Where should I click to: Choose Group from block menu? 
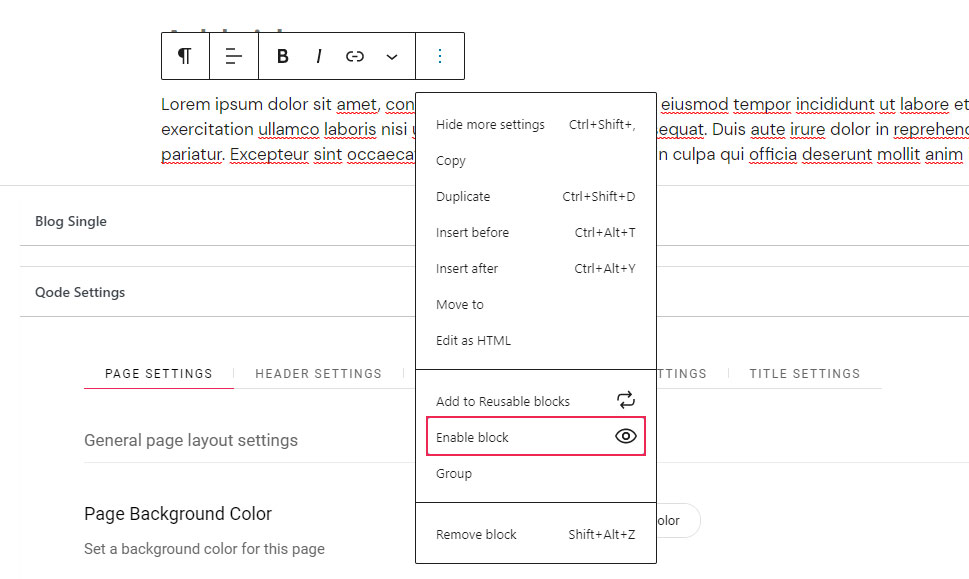pos(536,473)
